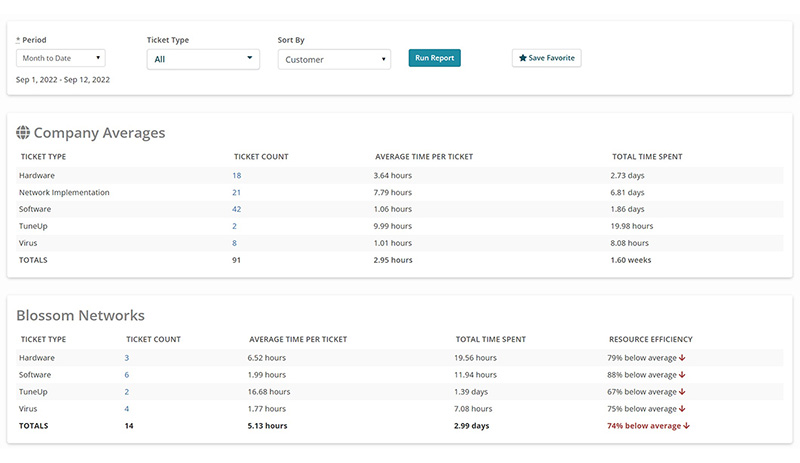Click the 5.13 hours Blossom totals value
Screen dimensions: 800x463
pos(267,425)
